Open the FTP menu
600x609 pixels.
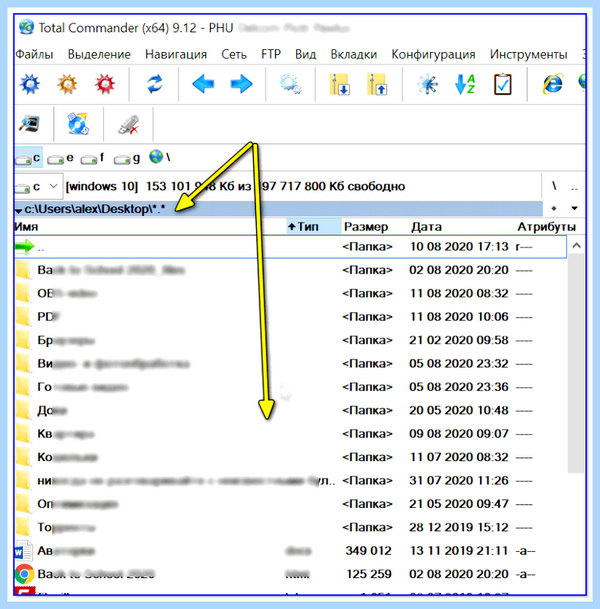click(x=271, y=54)
